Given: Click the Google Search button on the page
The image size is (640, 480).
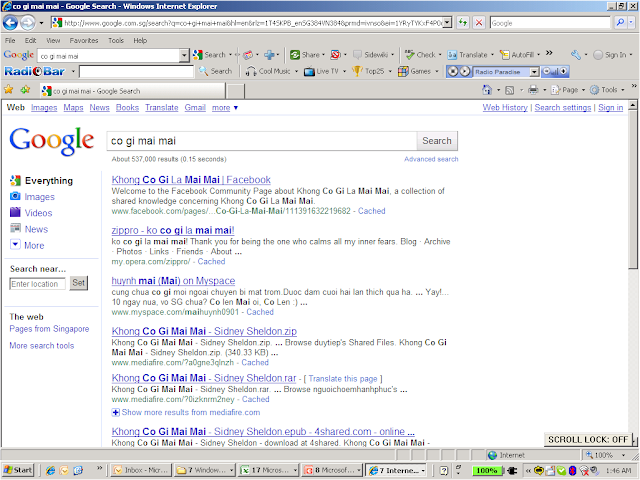Looking at the screenshot, I should pyautogui.click(x=437, y=141).
